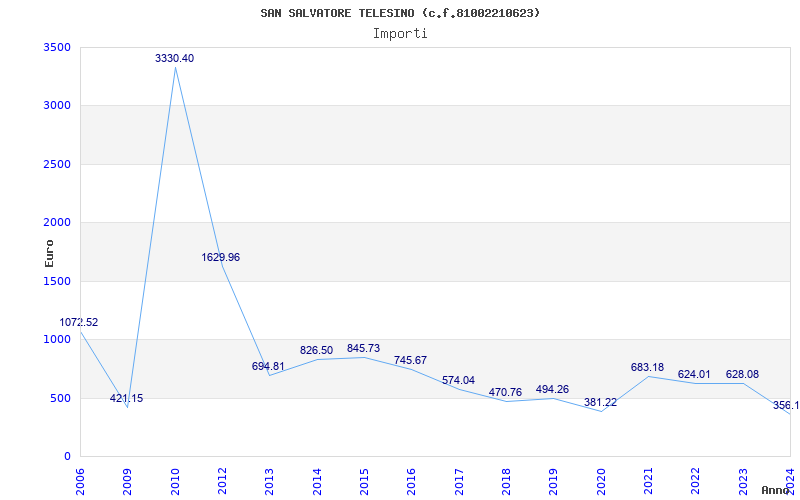Select the 1072.52 data label

pos(79,322)
